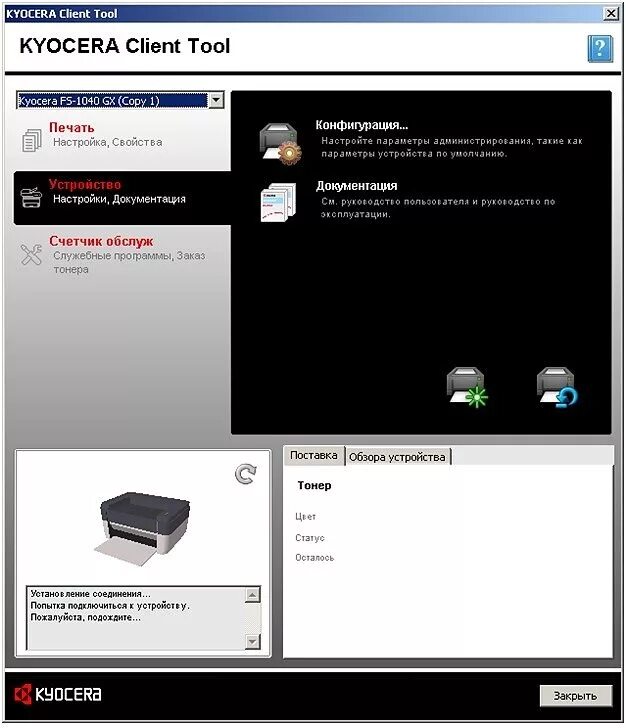Click status log scroll down arrow

point(252,642)
